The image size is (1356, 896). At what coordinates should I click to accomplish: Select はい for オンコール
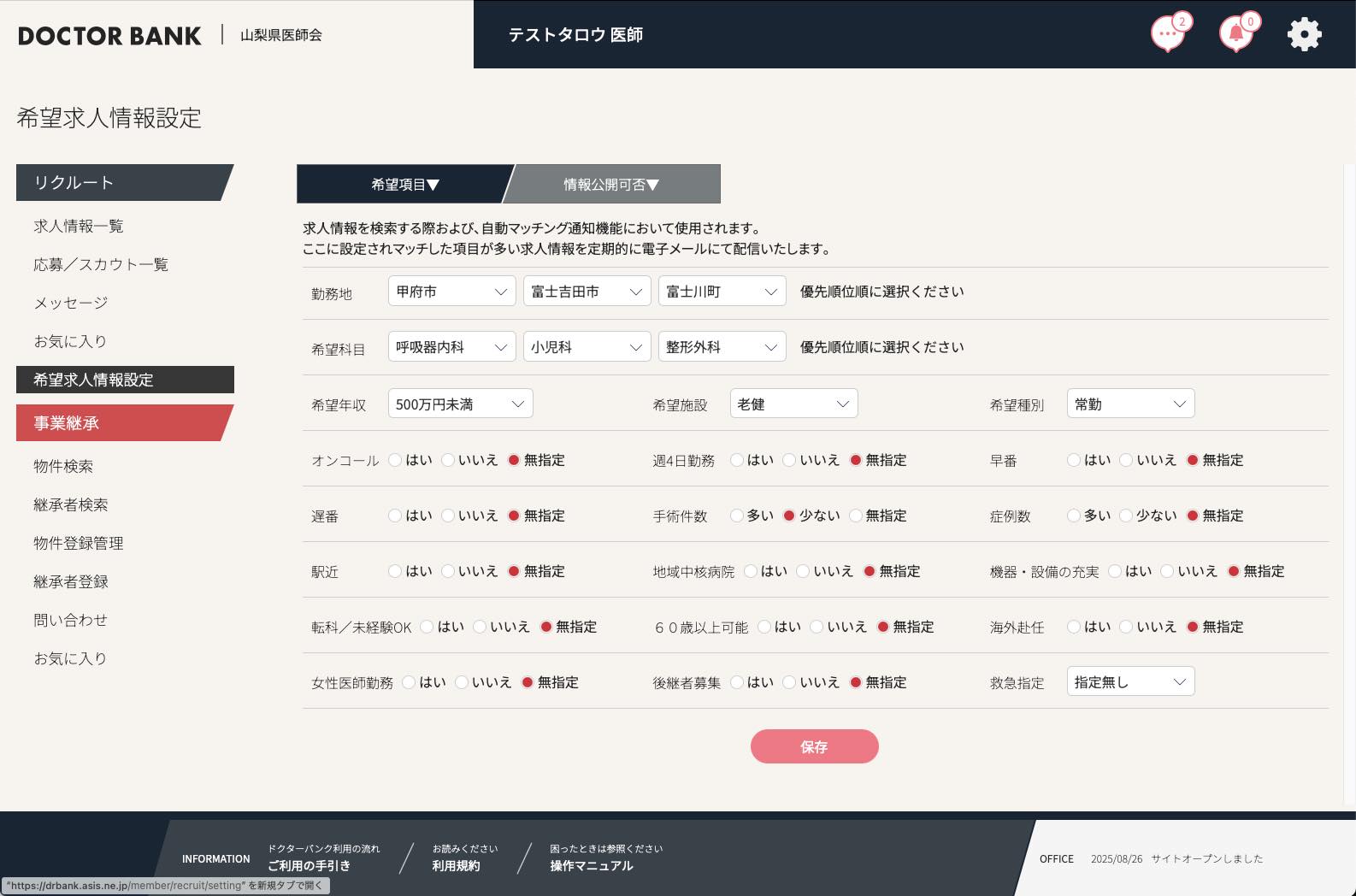(x=396, y=460)
